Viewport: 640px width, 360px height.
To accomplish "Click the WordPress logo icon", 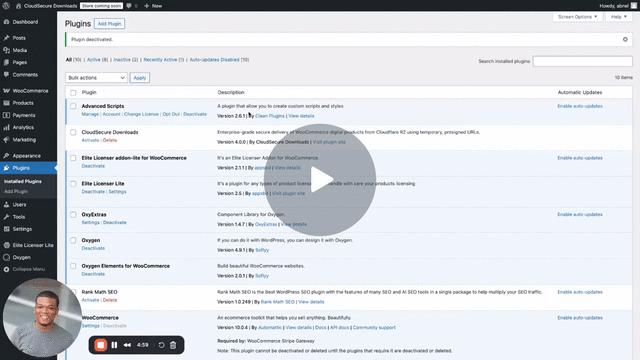I will click(x=6, y=6).
